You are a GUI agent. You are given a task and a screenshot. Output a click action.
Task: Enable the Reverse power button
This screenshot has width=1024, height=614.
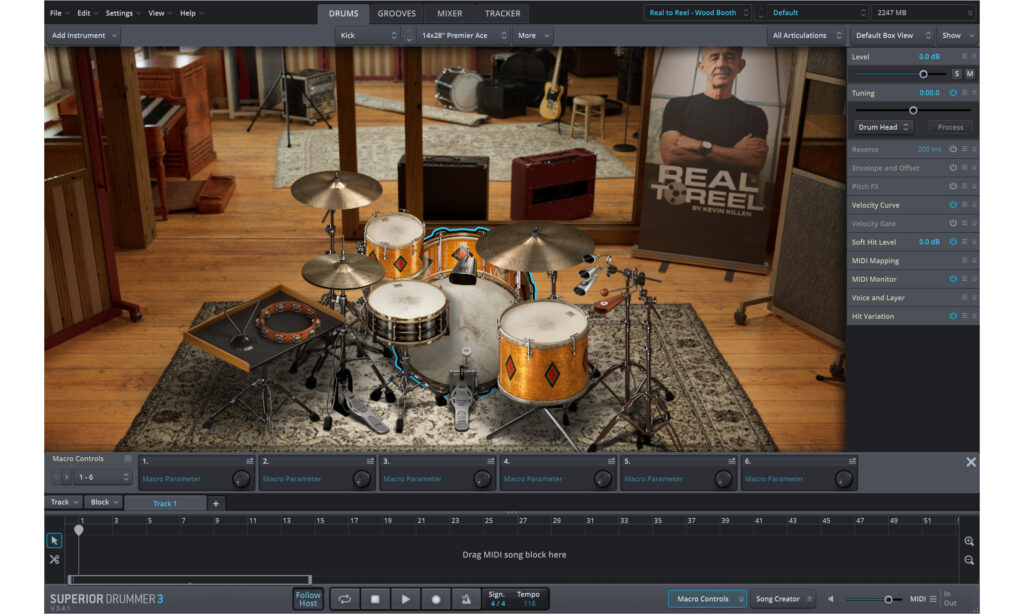953,149
